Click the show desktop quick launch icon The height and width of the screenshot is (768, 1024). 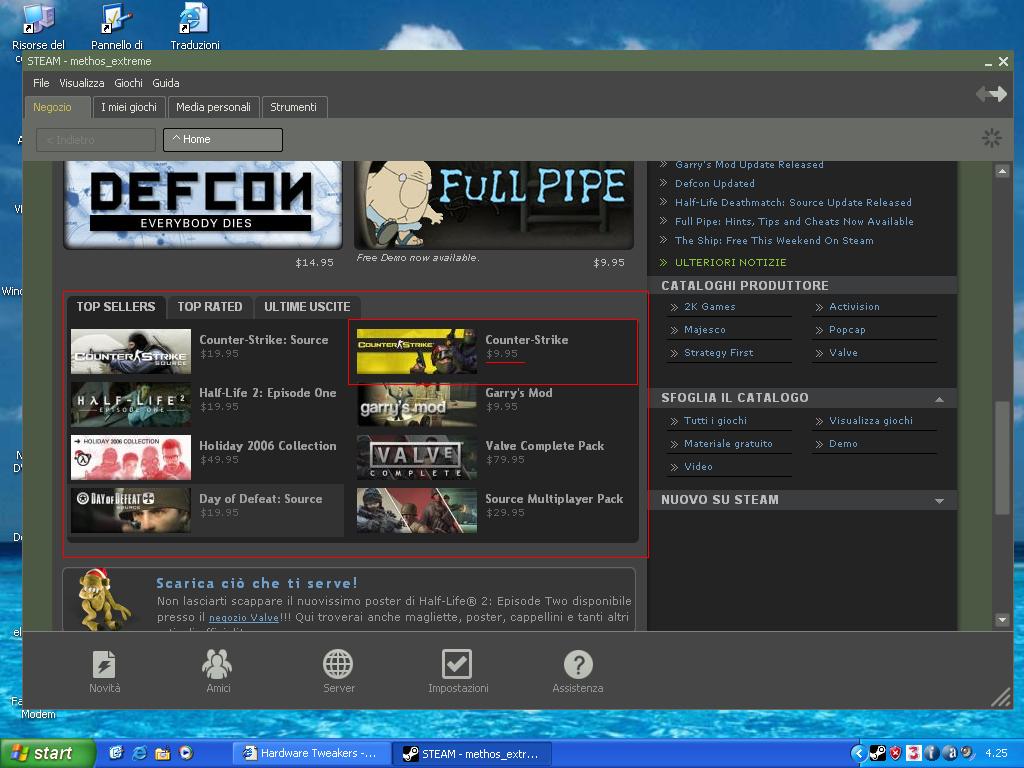point(116,753)
